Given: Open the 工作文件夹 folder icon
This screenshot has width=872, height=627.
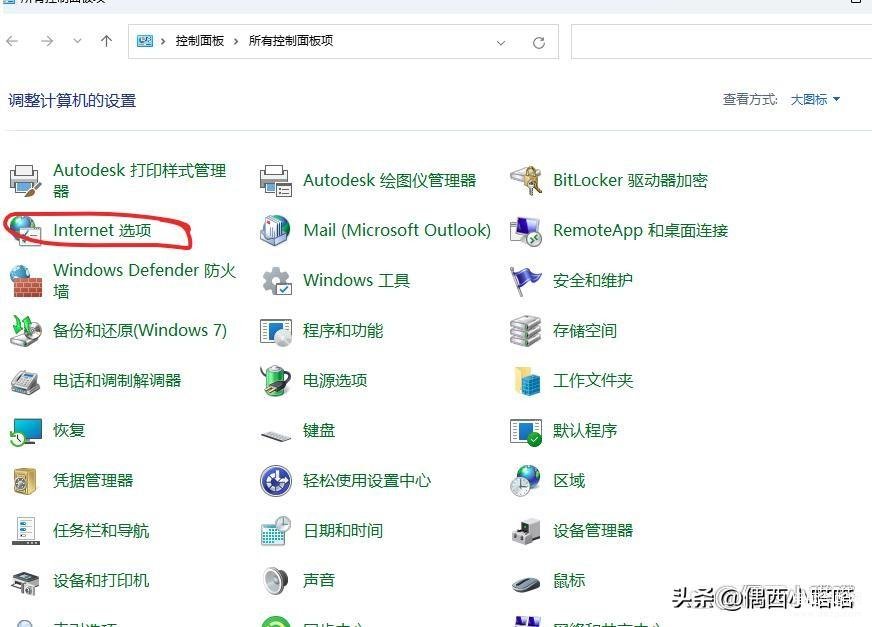Looking at the screenshot, I should (527, 381).
